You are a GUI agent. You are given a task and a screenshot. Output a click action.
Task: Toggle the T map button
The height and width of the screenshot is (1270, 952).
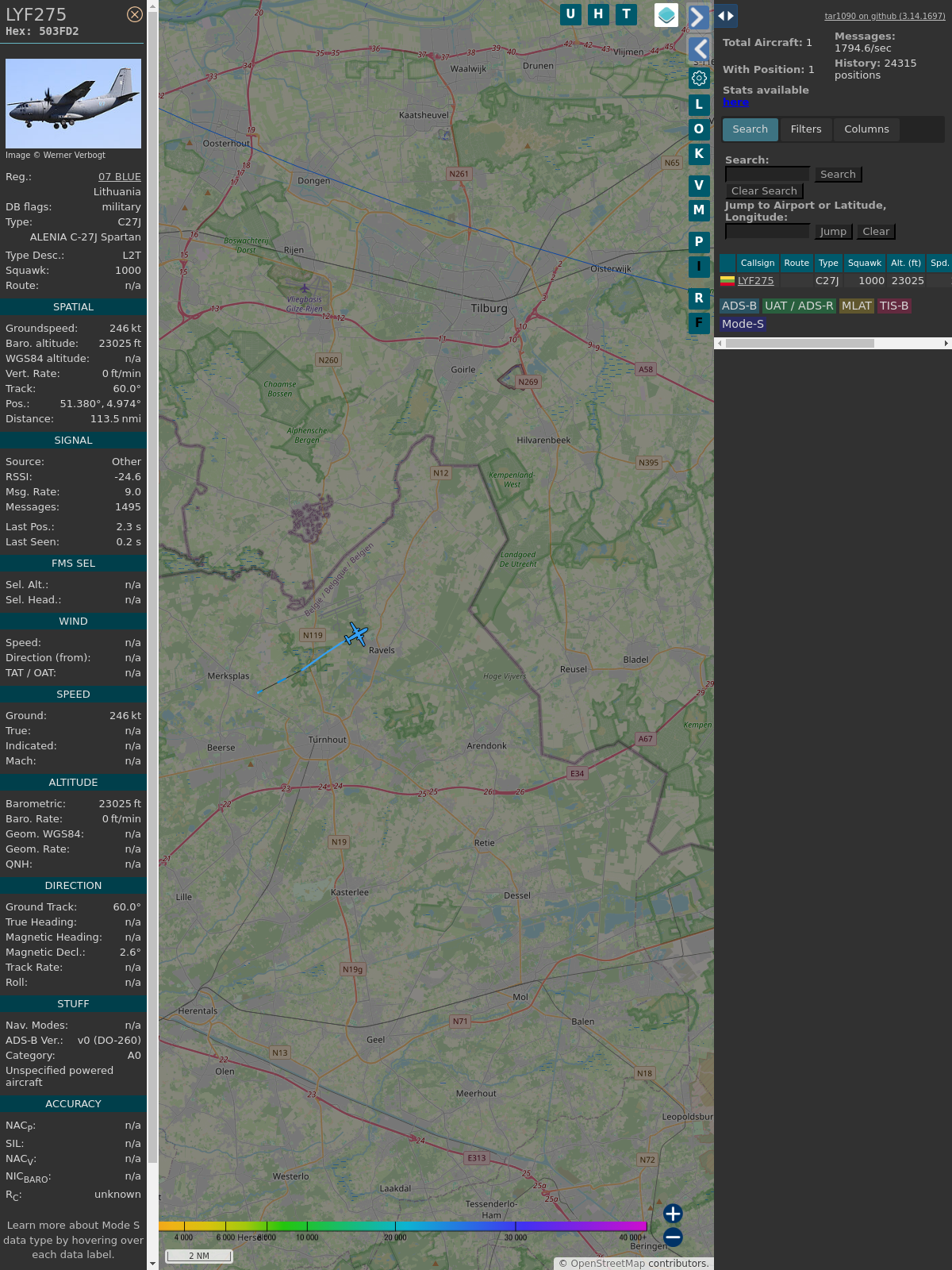click(x=626, y=14)
